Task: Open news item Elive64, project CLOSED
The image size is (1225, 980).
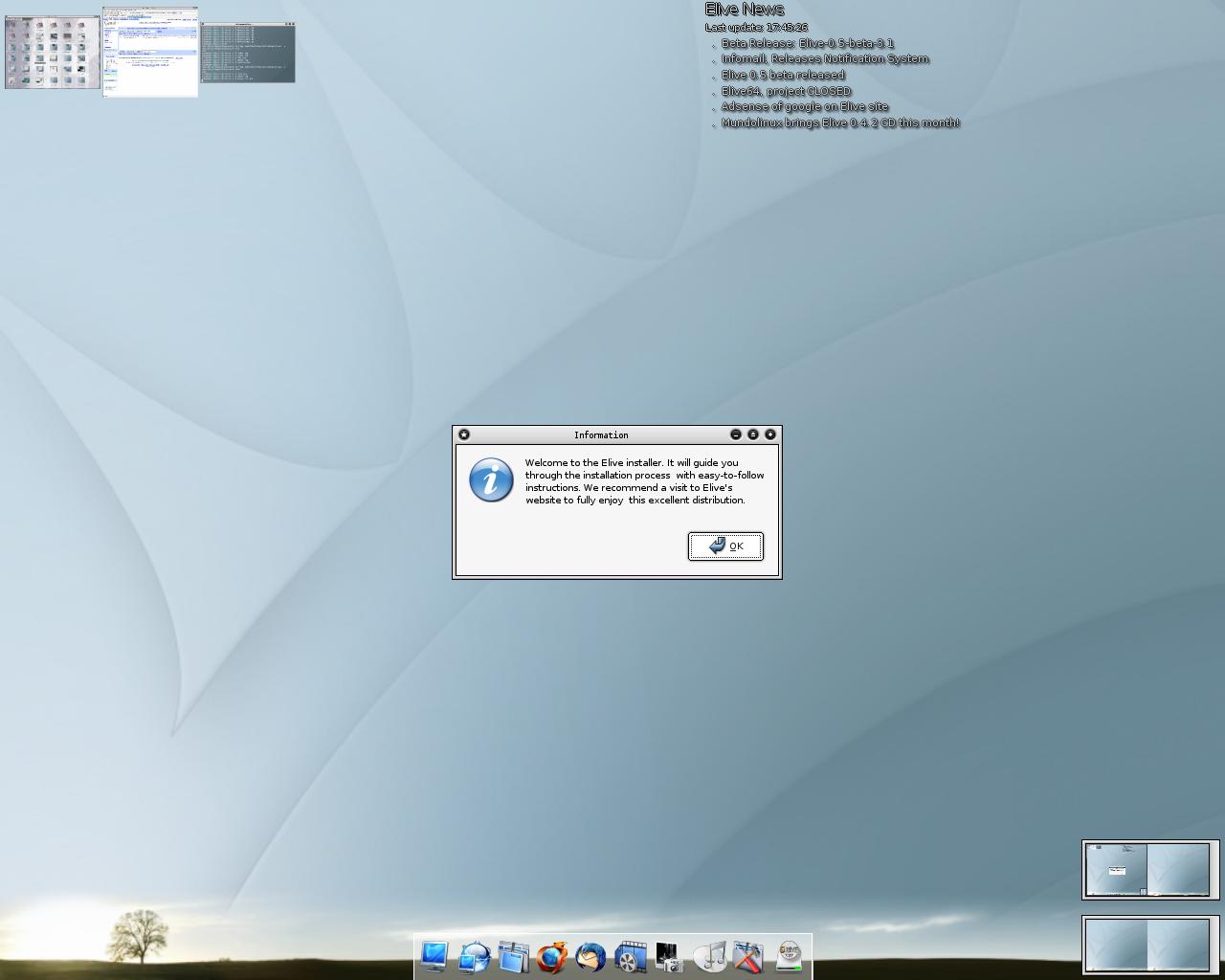Action: (x=786, y=91)
